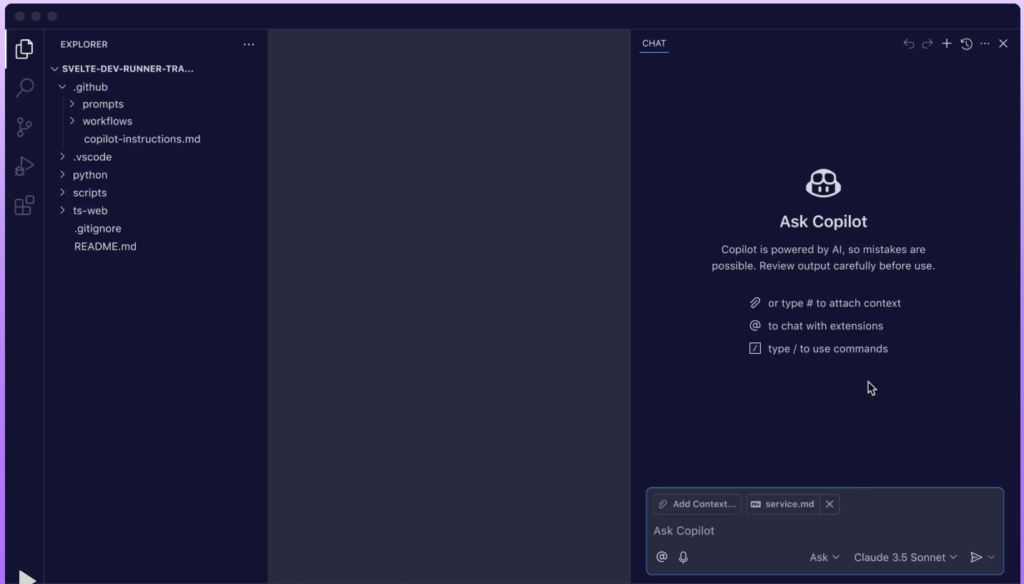Viewport: 1024px width, 584px height.
Task: Open Explorer views and more actions menu
Action: point(249,44)
